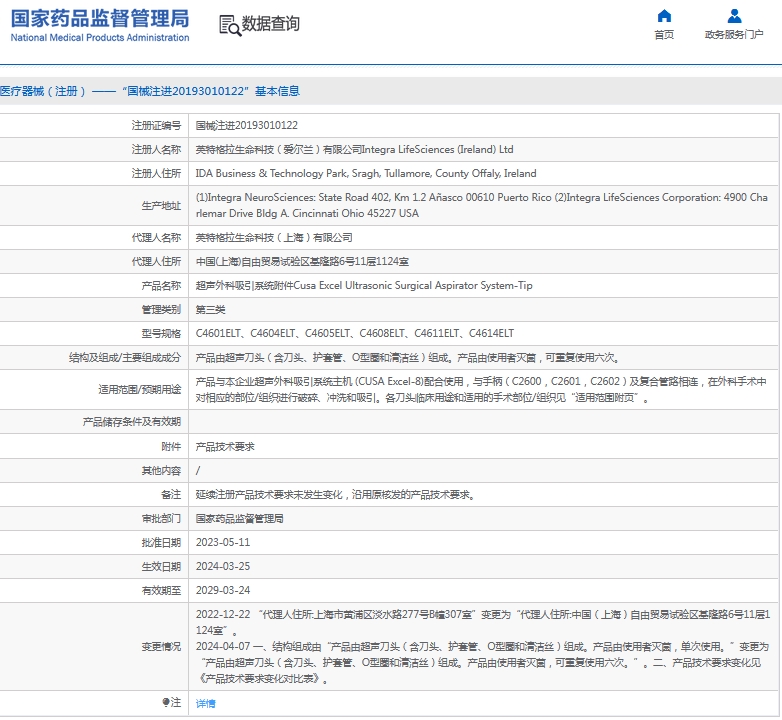Click the C4601ELT model list value
This screenshot has height=720, width=782.
pyautogui.click(x=355, y=334)
